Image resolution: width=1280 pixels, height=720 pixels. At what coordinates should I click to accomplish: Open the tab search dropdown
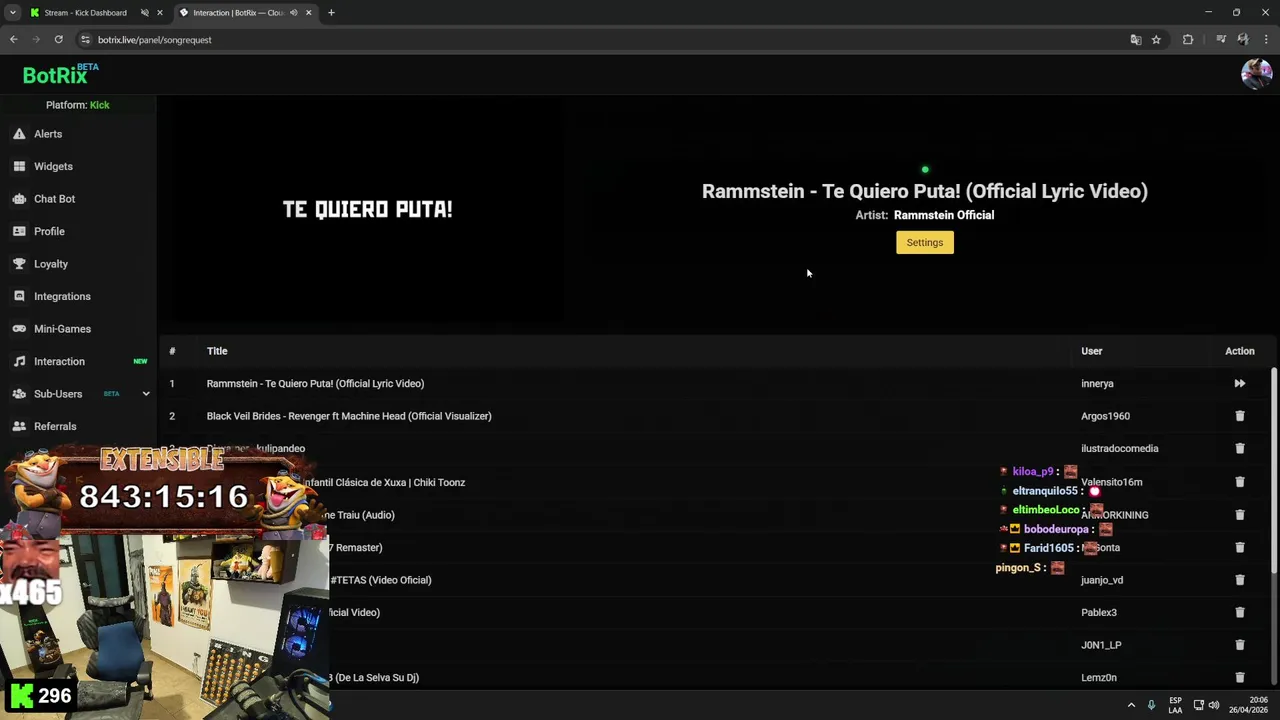coord(12,13)
